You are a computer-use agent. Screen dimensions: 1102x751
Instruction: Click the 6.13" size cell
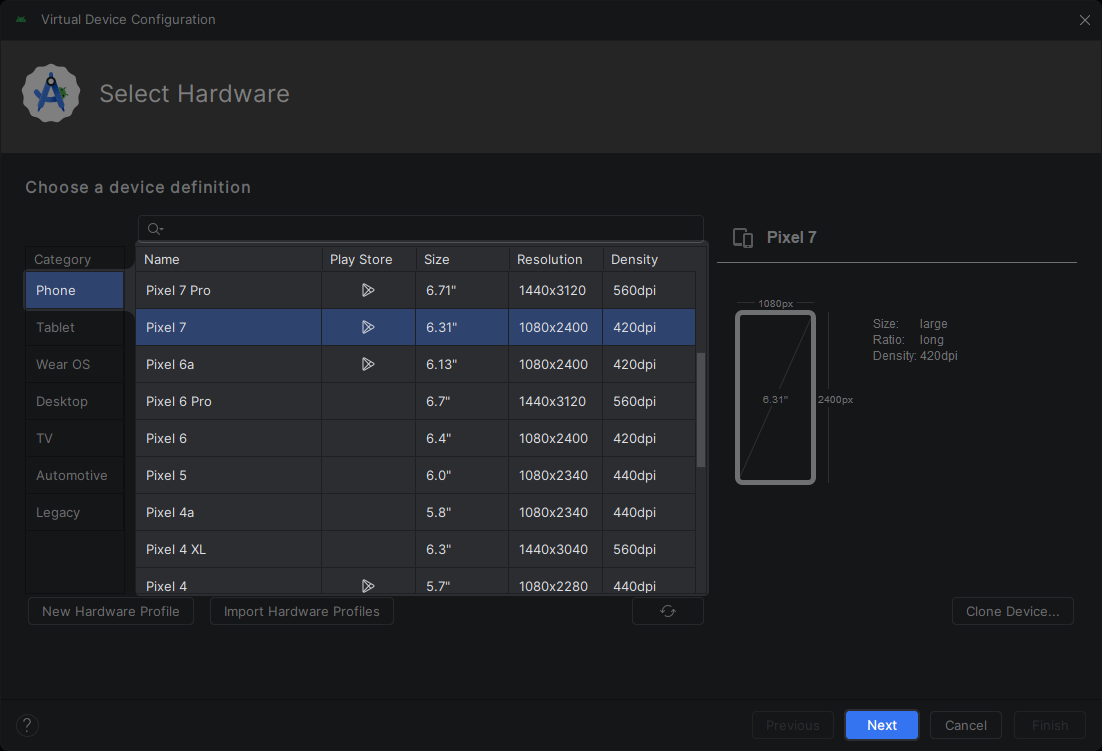coord(462,364)
